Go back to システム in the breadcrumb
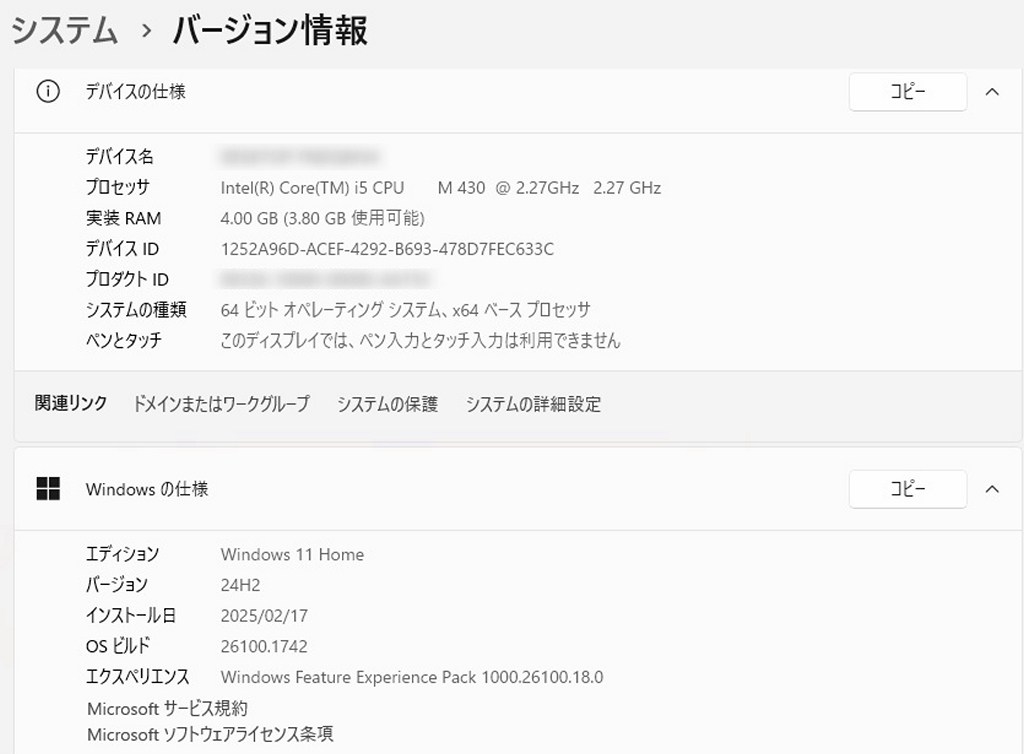Image resolution: width=1024 pixels, height=754 pixels. tap(64, 30)
